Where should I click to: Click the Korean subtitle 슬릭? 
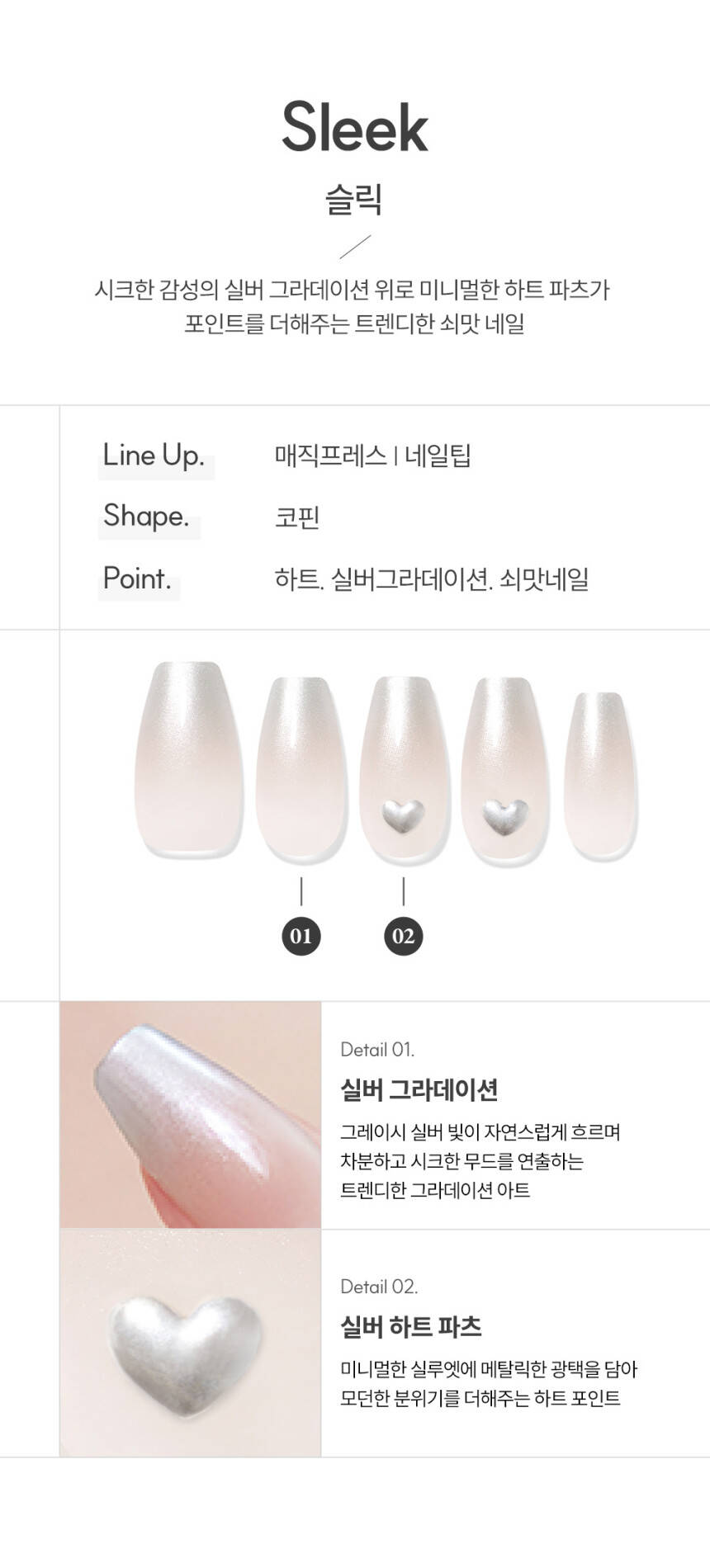point(354,199)
